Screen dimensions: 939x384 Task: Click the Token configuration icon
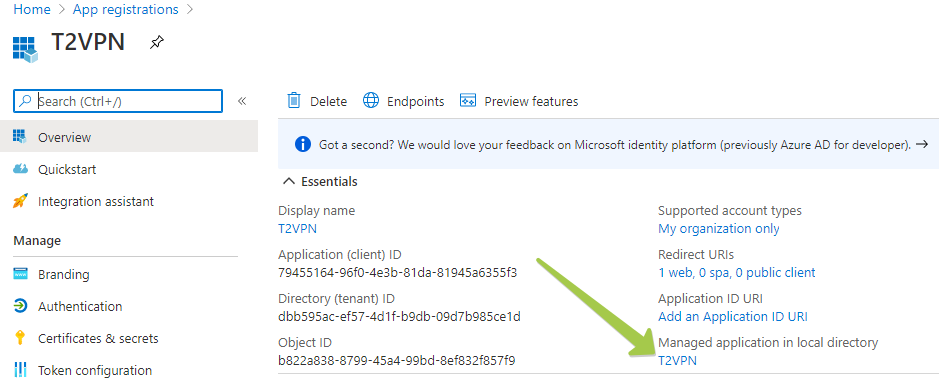(x=20, y=370)
